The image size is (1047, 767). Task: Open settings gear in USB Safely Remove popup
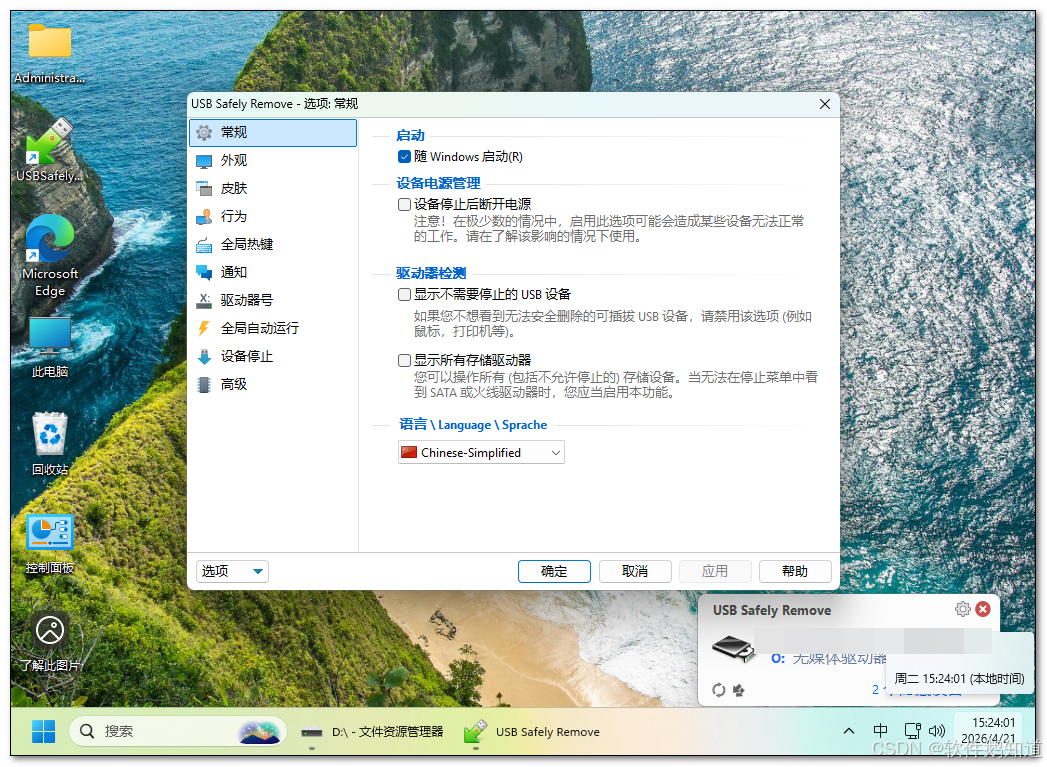coord(962,609)
